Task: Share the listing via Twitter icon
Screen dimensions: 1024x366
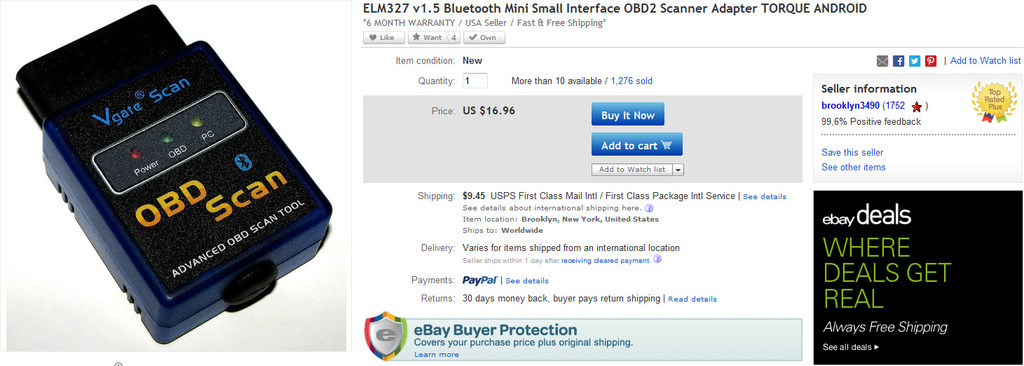Action: click(x=914, y=61)
